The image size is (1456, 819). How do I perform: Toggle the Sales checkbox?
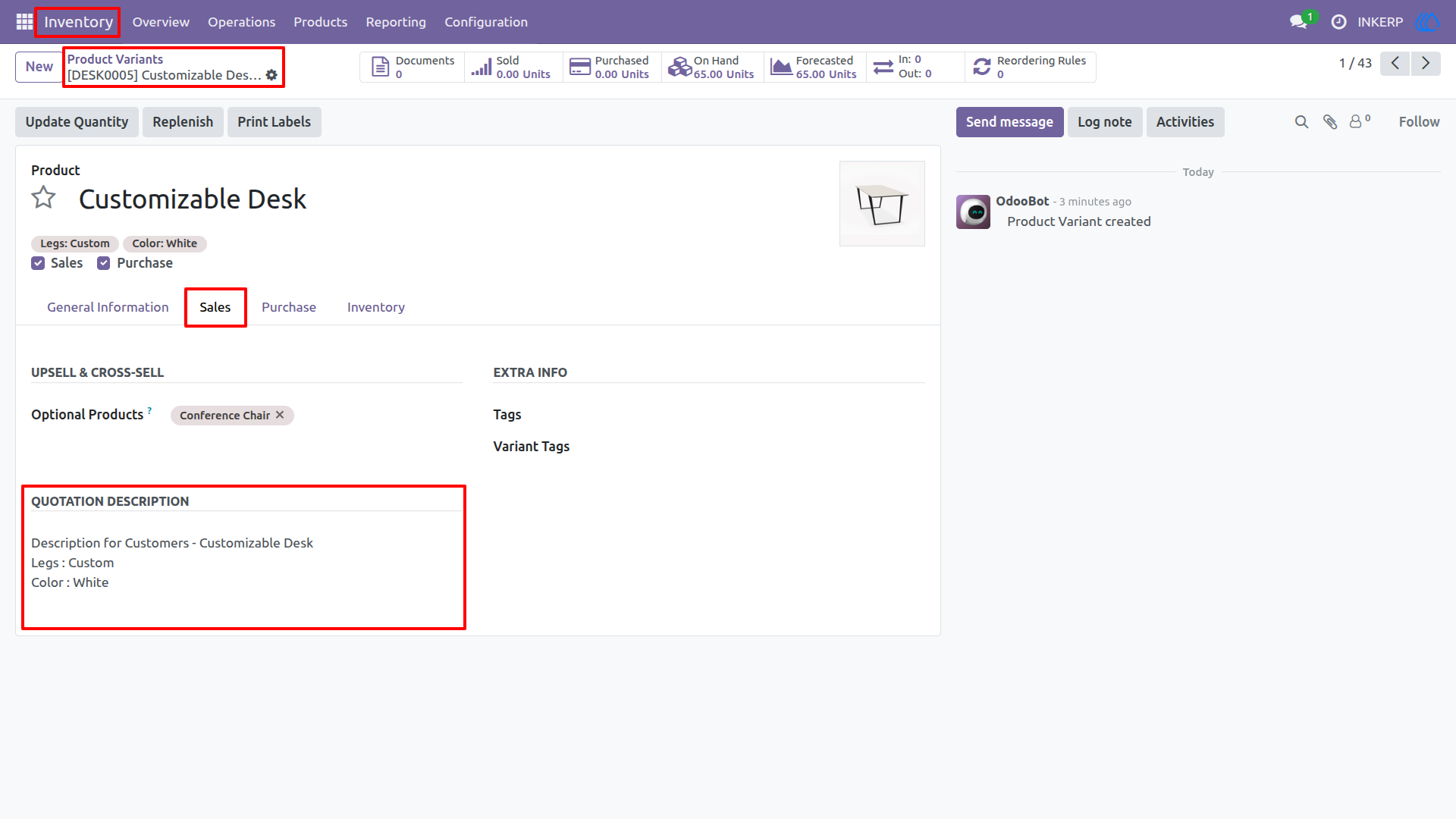[38, 263]
